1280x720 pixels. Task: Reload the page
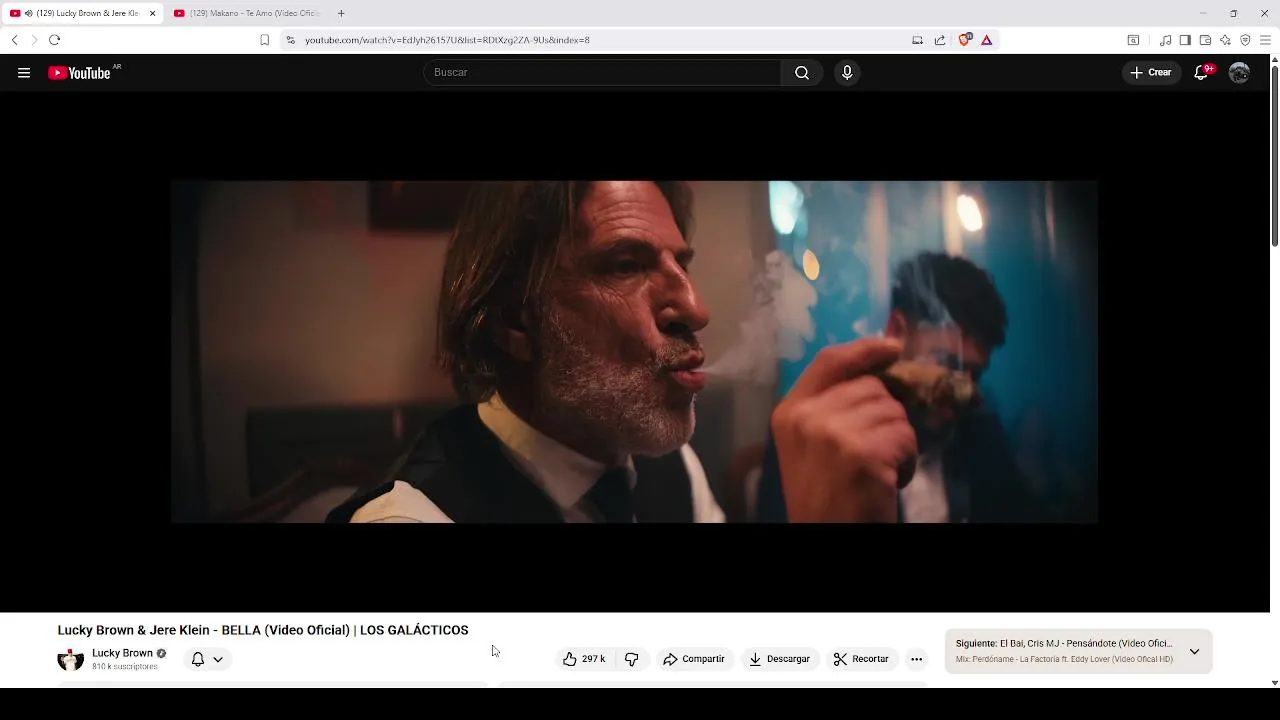(x=55, y=40)
